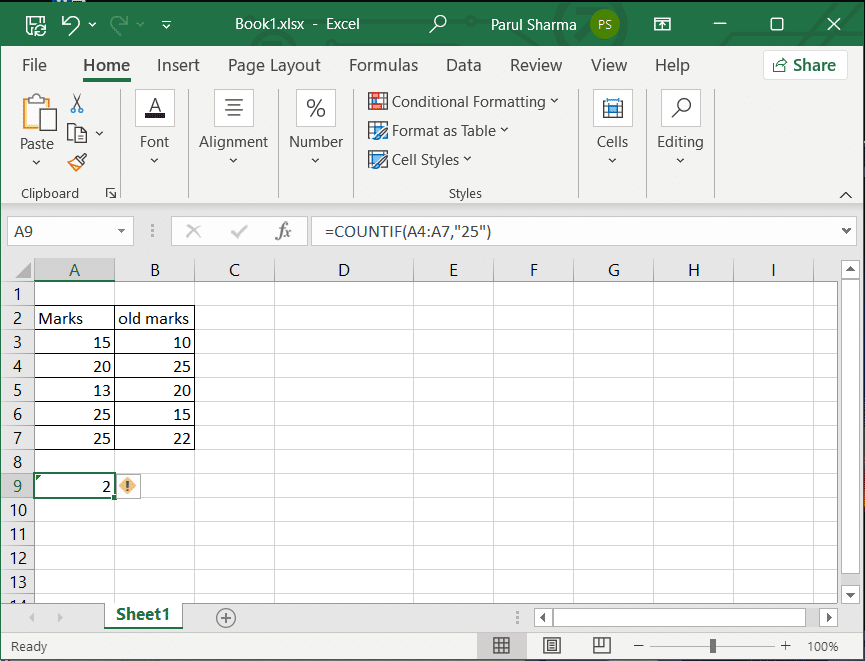Open the Number group dropdown
This screenshot has width=865, height=661.
316,128
